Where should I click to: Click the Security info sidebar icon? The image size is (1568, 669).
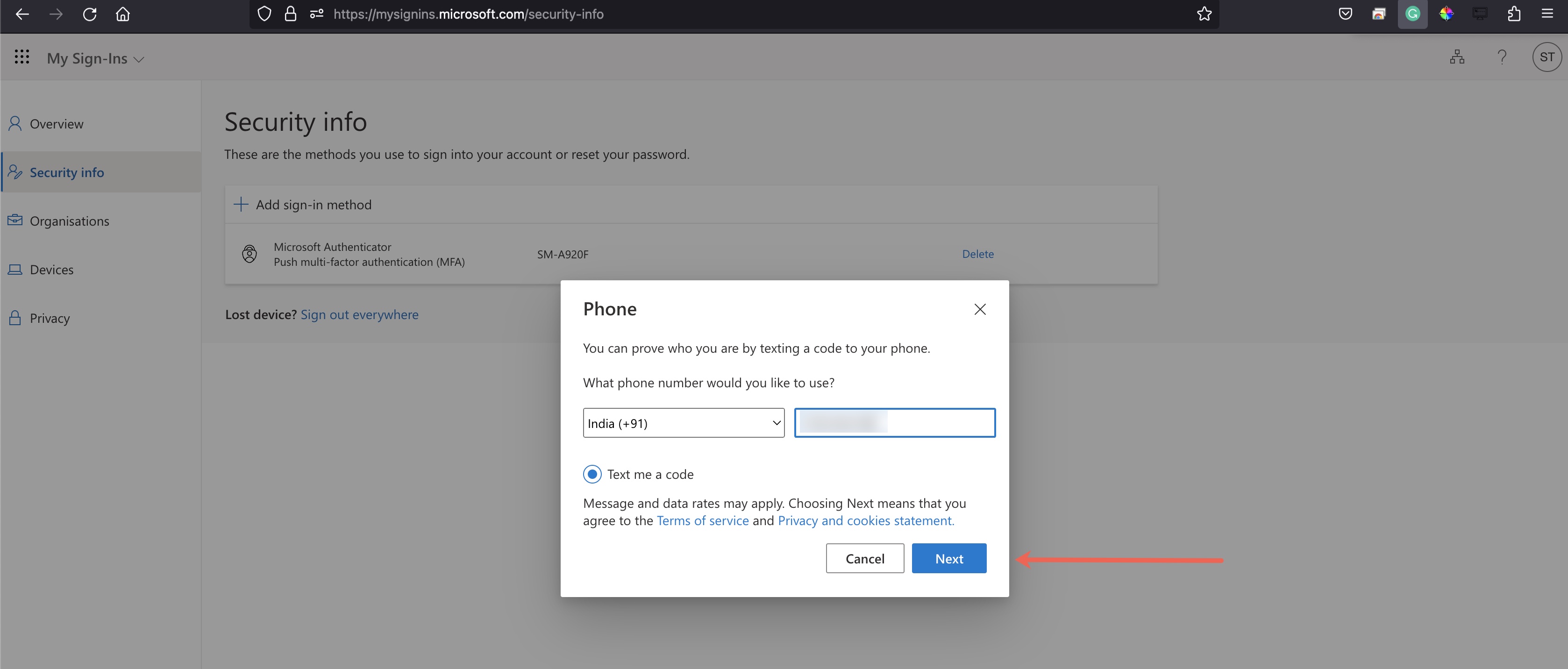(15, 171)
